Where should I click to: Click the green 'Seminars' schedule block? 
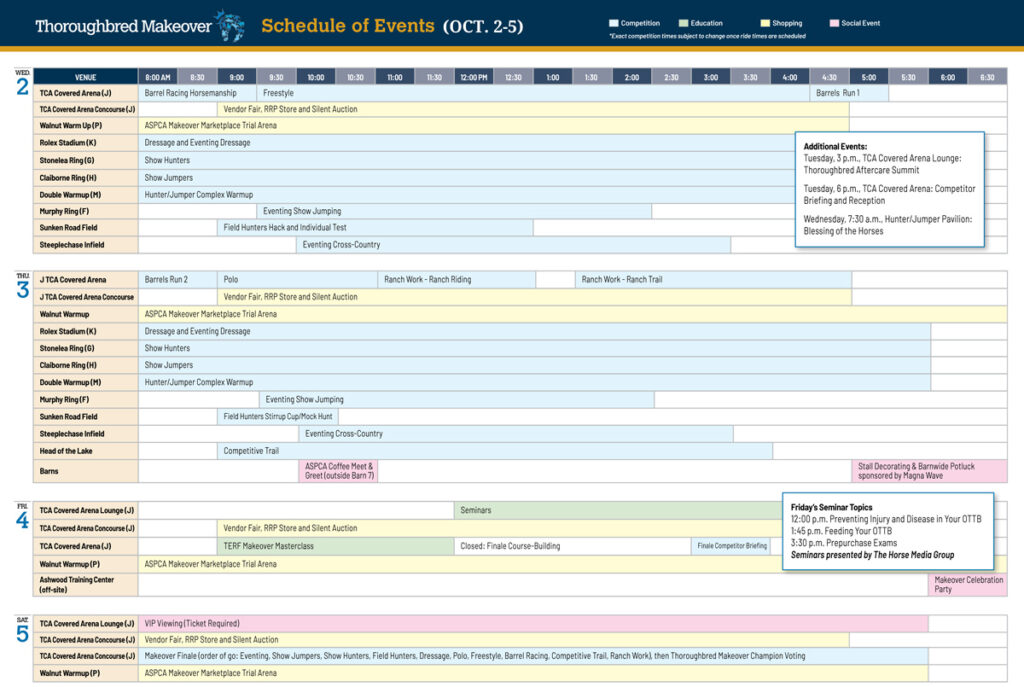[618, 511]
